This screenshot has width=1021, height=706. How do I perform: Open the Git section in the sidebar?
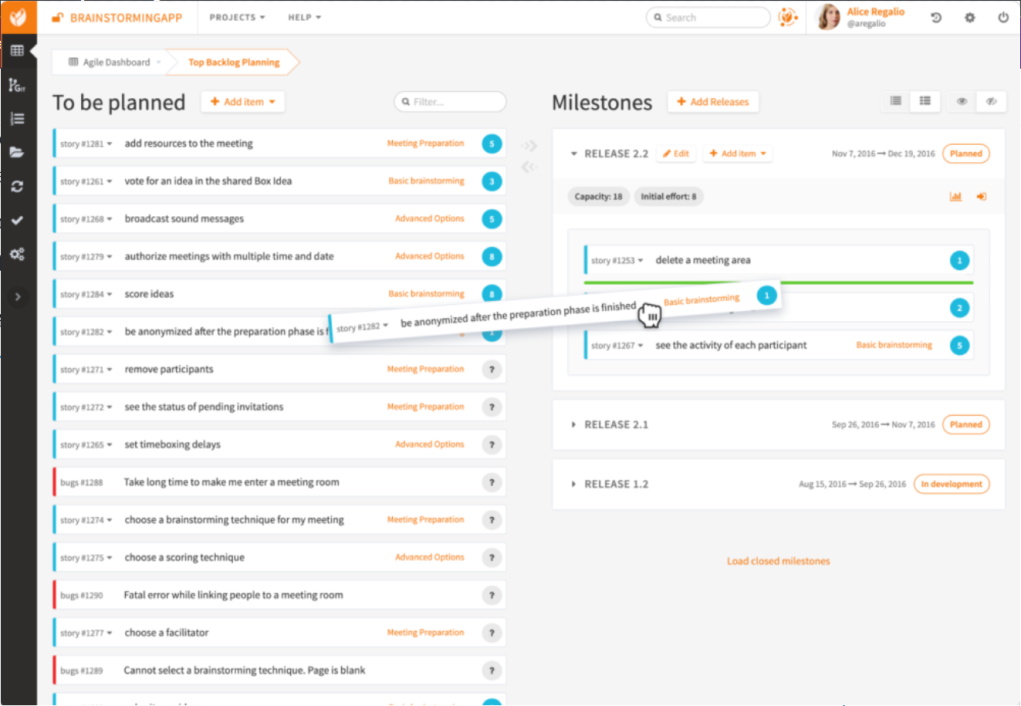click(17, 85)
